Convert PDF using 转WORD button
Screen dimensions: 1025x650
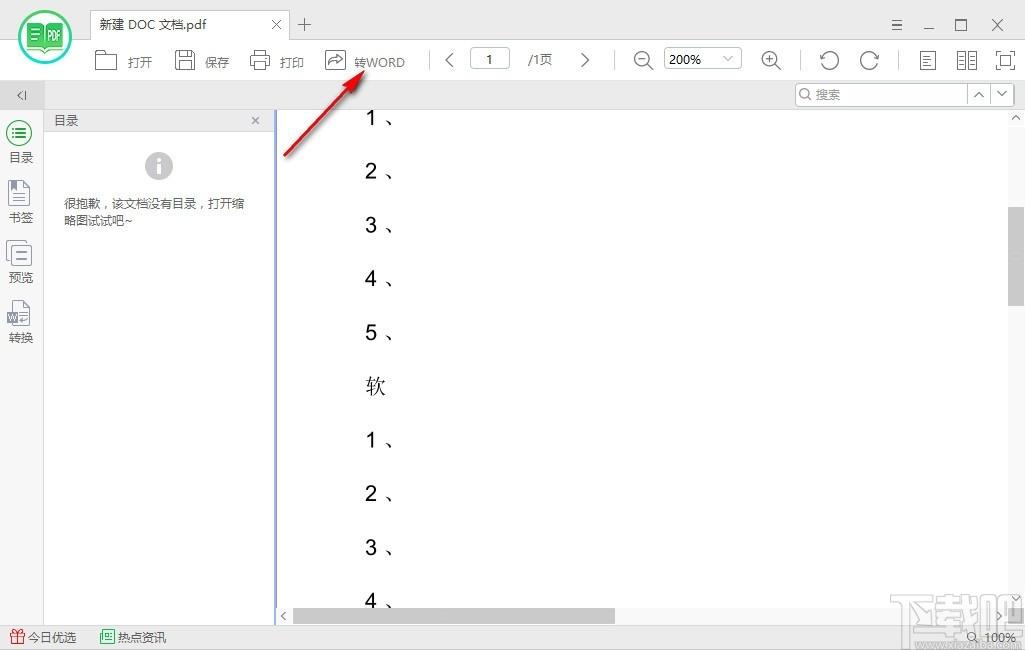(x=365, y=61)
